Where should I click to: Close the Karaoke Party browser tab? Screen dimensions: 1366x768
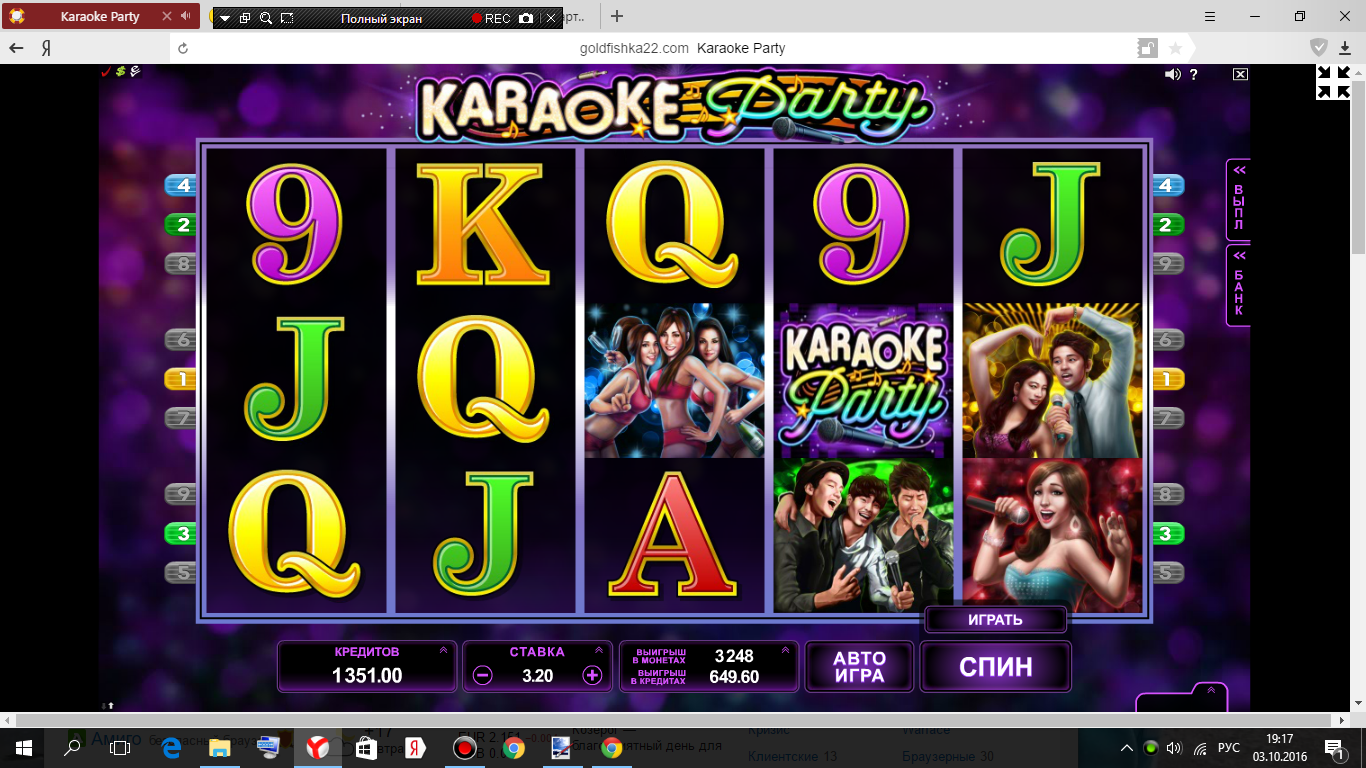point(167,17)
